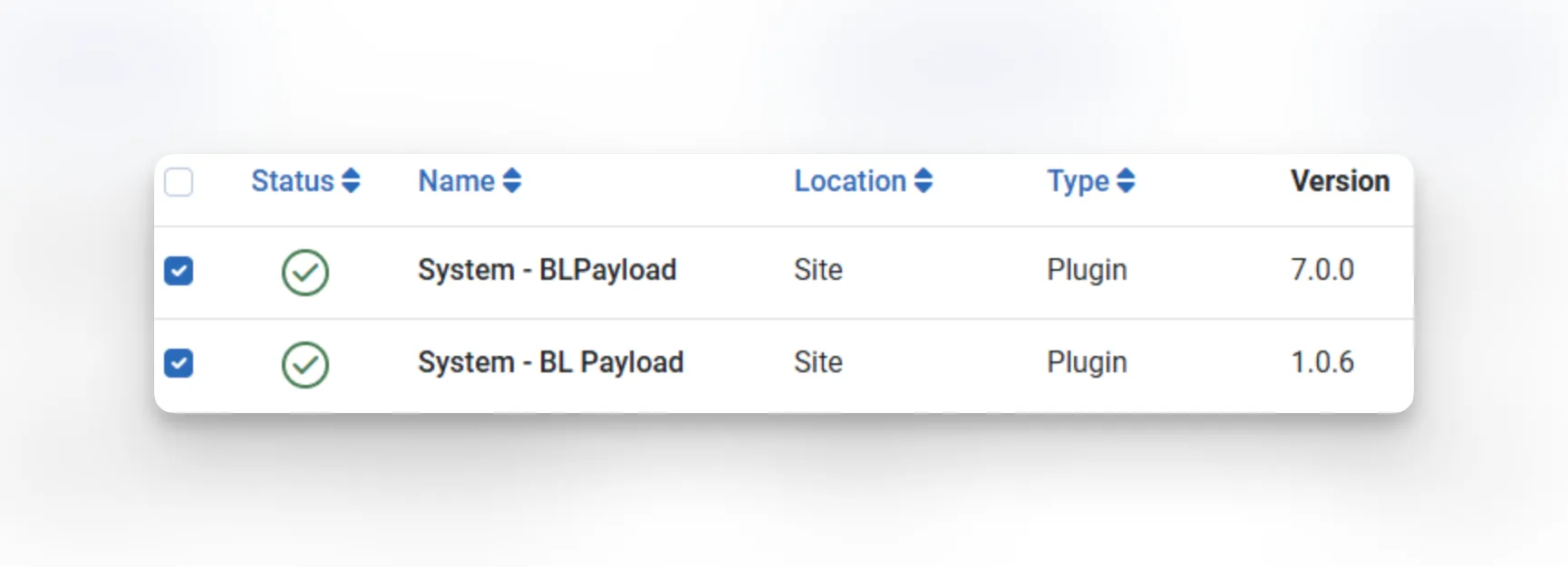This screenshot has width=1568, height=567.
Task: Sort the table by Type
Action: tap(1078, 181)
